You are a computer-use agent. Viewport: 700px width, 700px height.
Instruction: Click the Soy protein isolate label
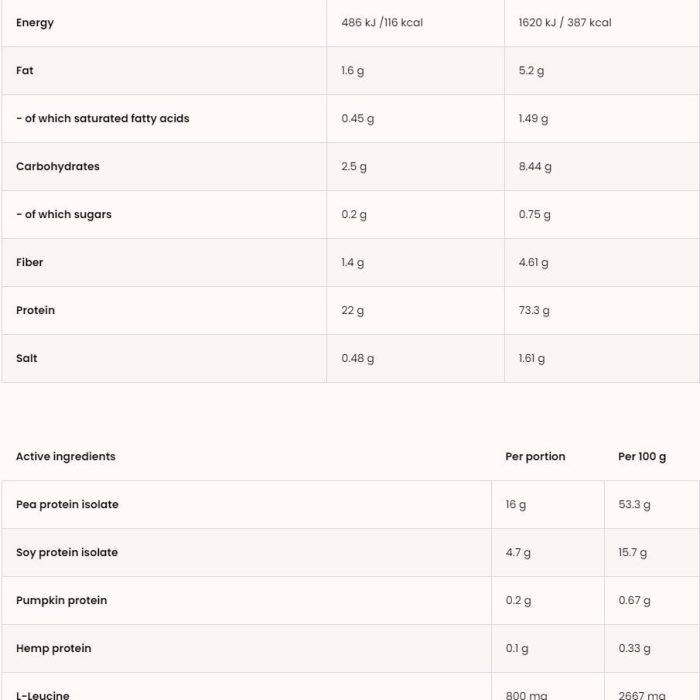[x=67, y=552]
